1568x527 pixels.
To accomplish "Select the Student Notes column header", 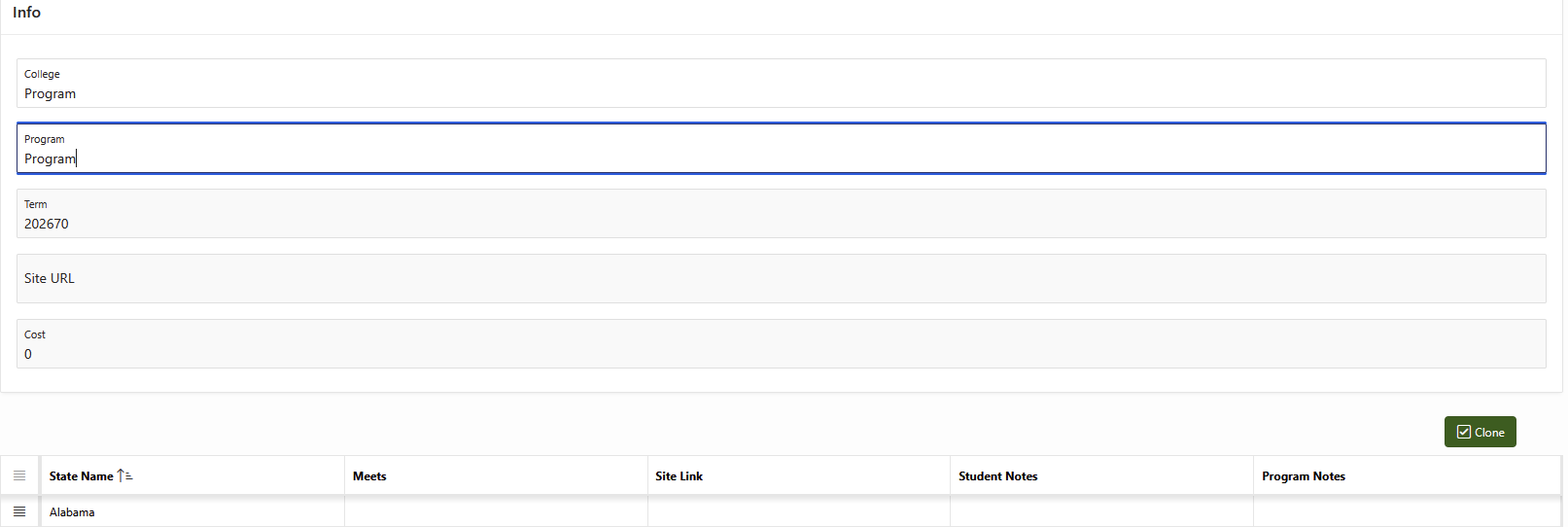I will 997,476.
